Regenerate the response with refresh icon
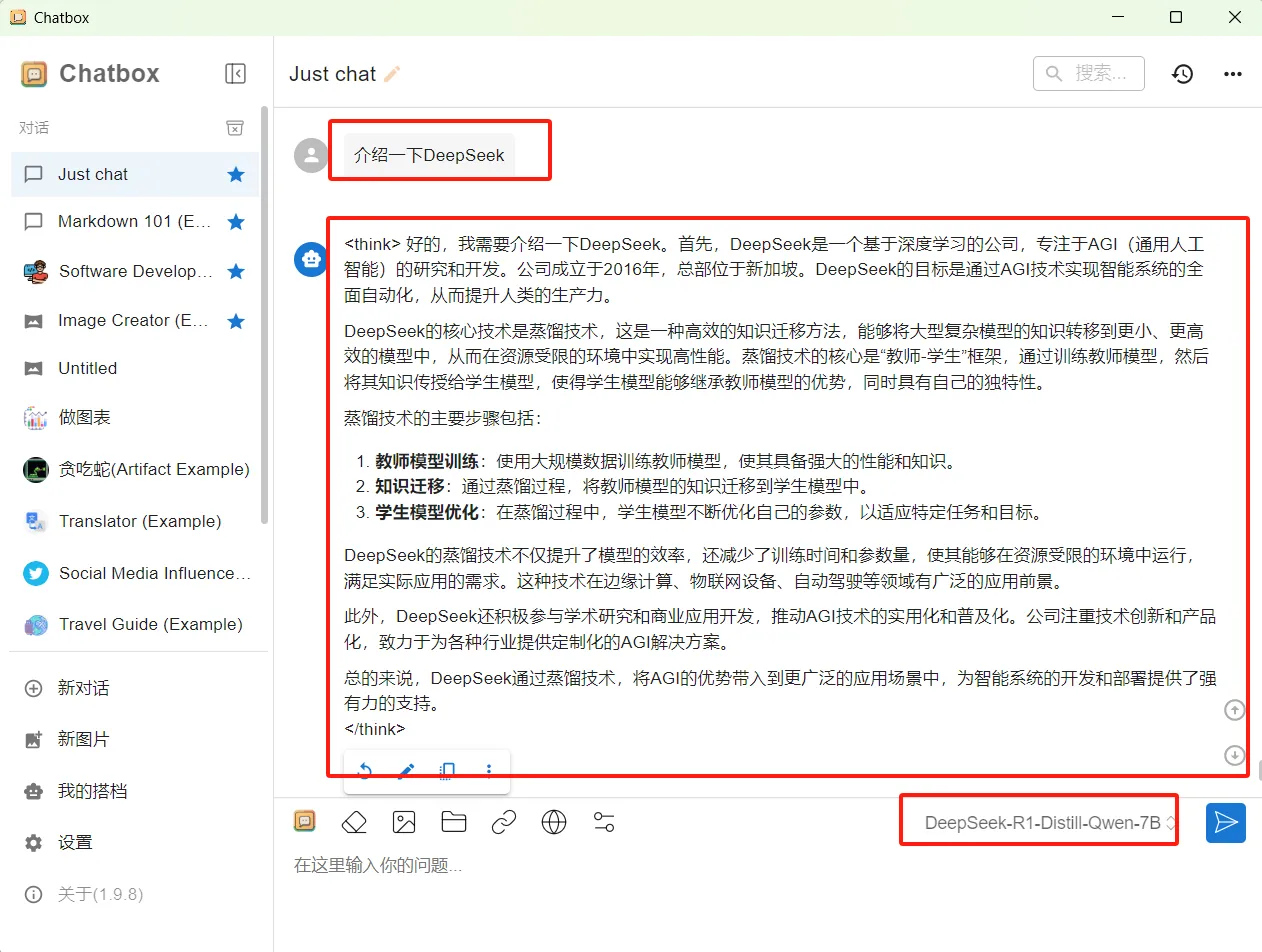Image resolution: width=1262 pixels, height=952 pixels. [x=364, y=770]
